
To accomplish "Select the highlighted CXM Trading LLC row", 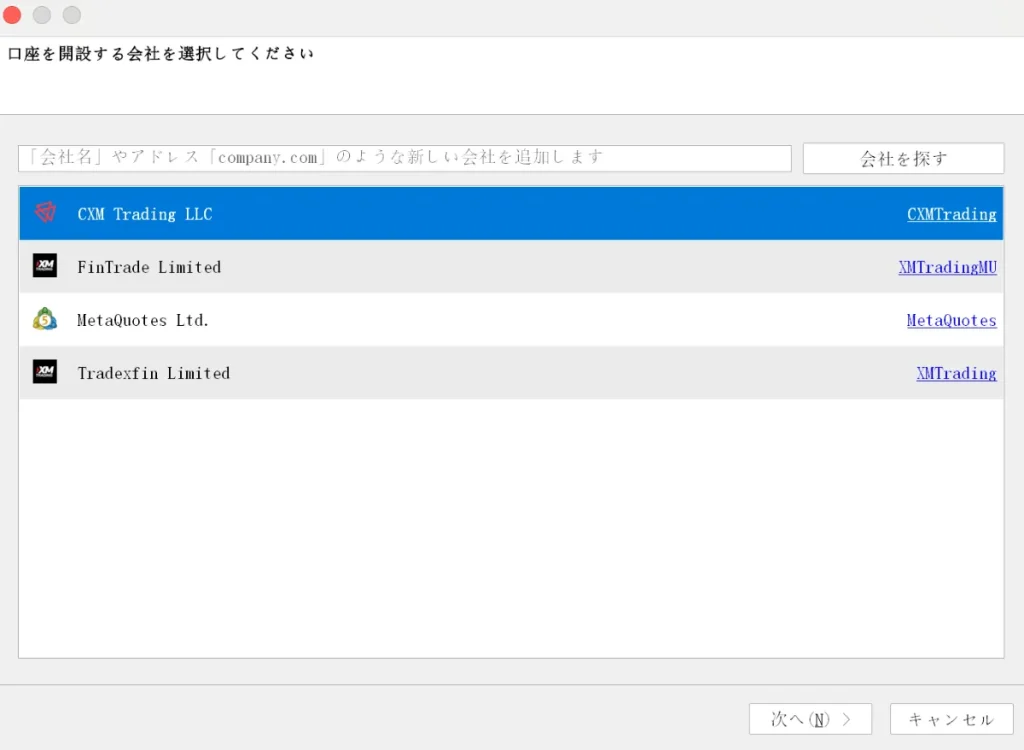I will [500, 213].
